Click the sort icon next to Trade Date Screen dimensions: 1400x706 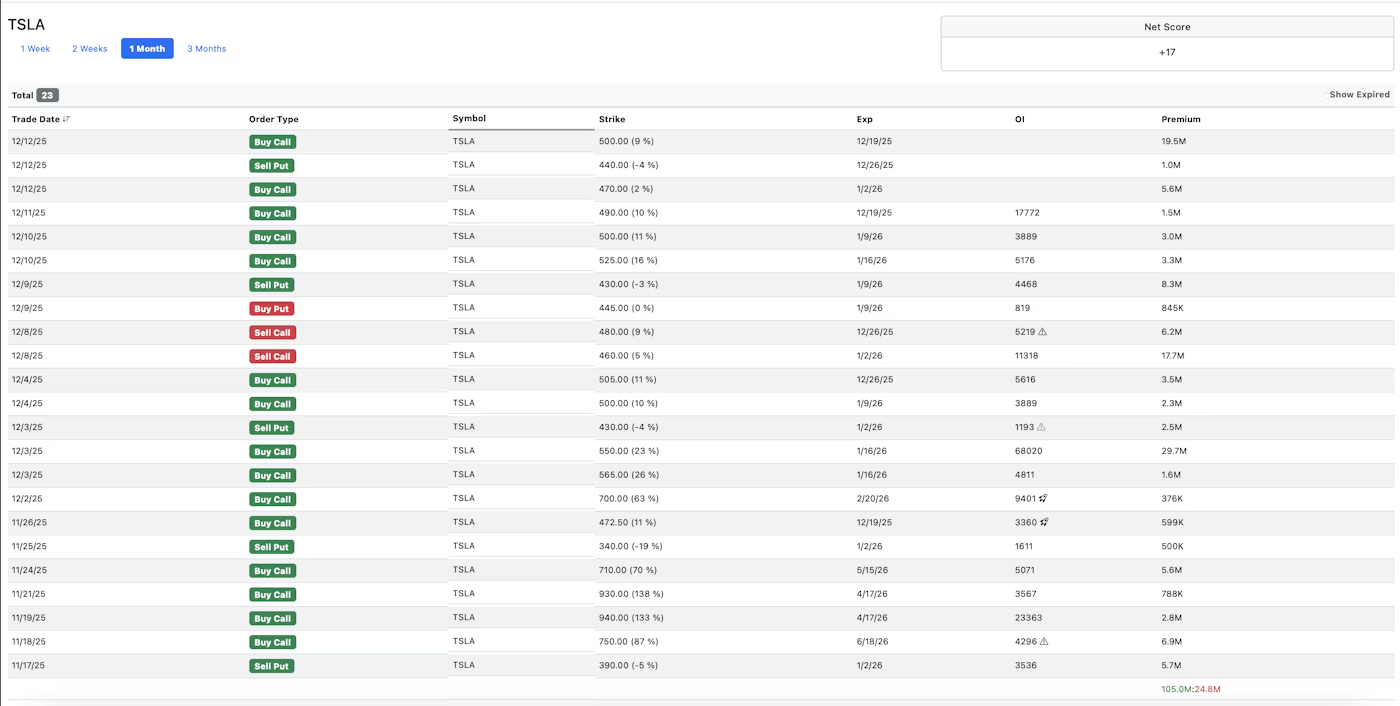coord(67,119)
